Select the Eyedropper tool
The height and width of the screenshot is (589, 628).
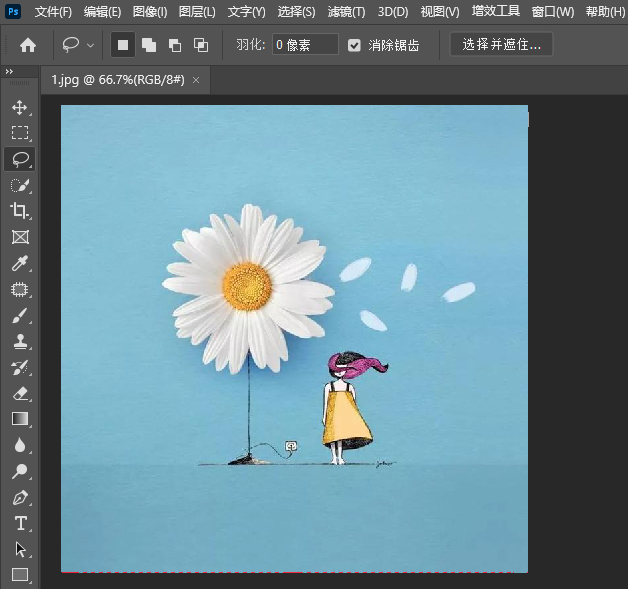pyautogui.click(x=20, y=263)
